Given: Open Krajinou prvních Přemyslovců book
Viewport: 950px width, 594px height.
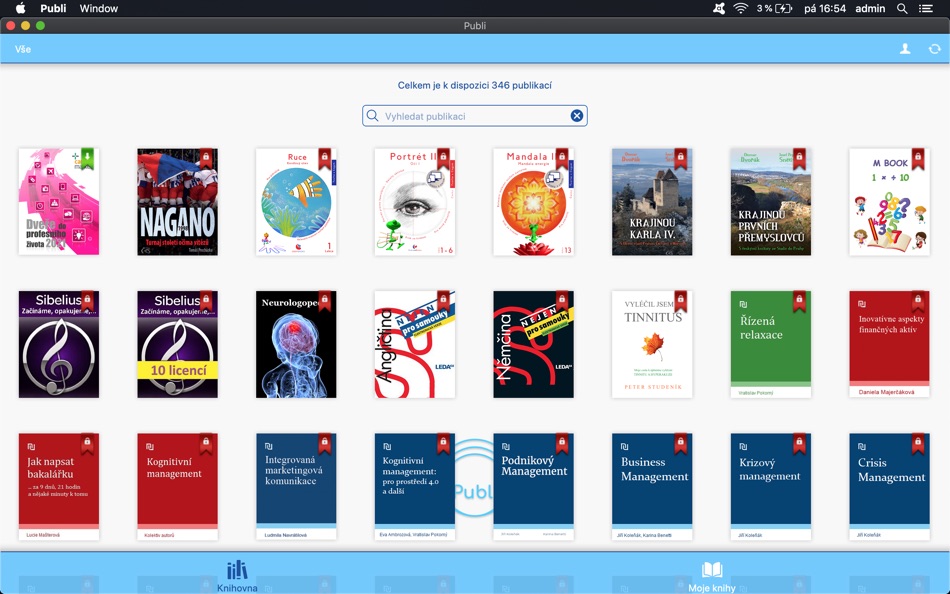Looking at the screenshot, I should [771, 202].
